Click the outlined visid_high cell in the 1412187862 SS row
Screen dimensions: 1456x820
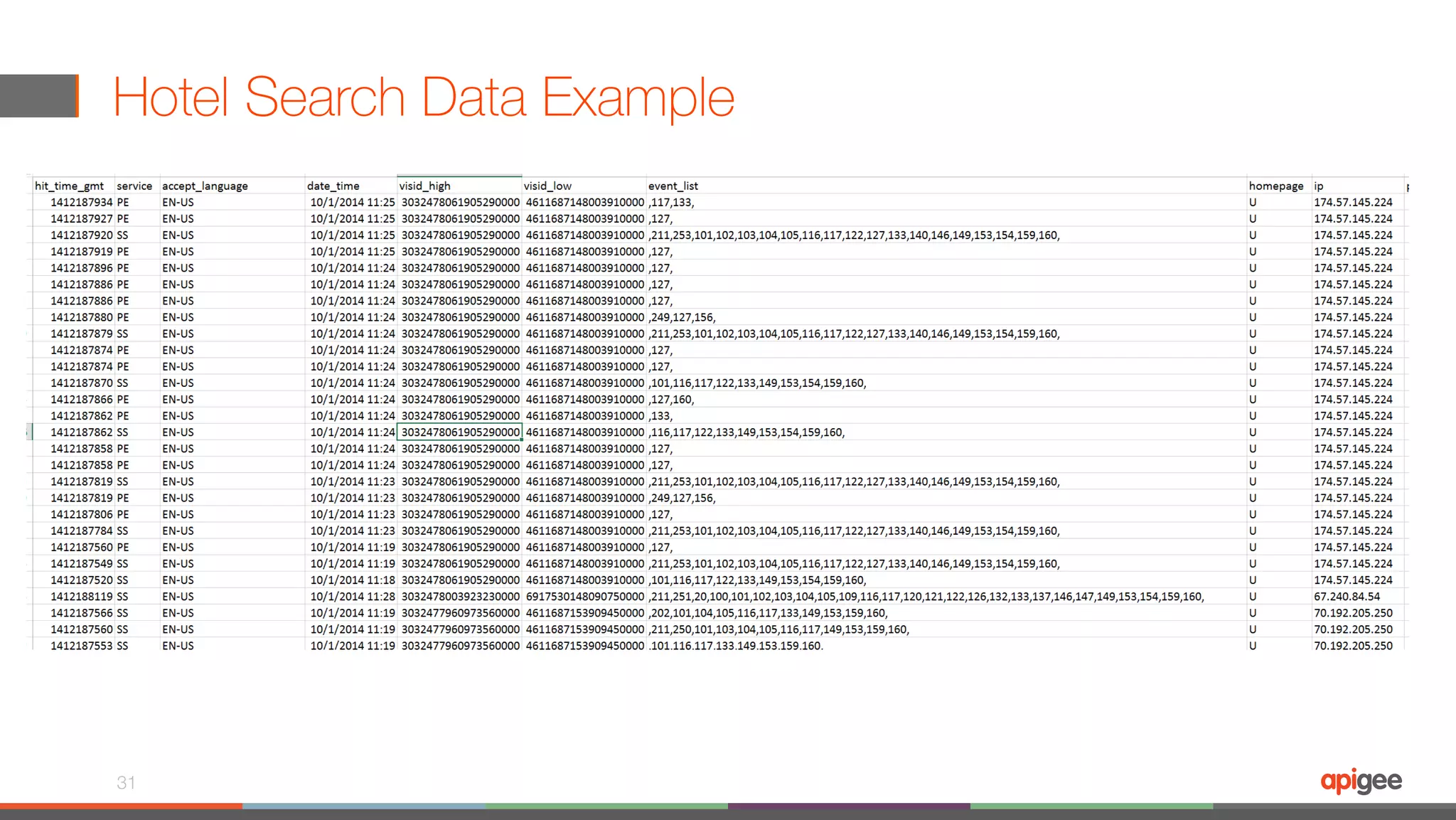[x=459, y=432]
